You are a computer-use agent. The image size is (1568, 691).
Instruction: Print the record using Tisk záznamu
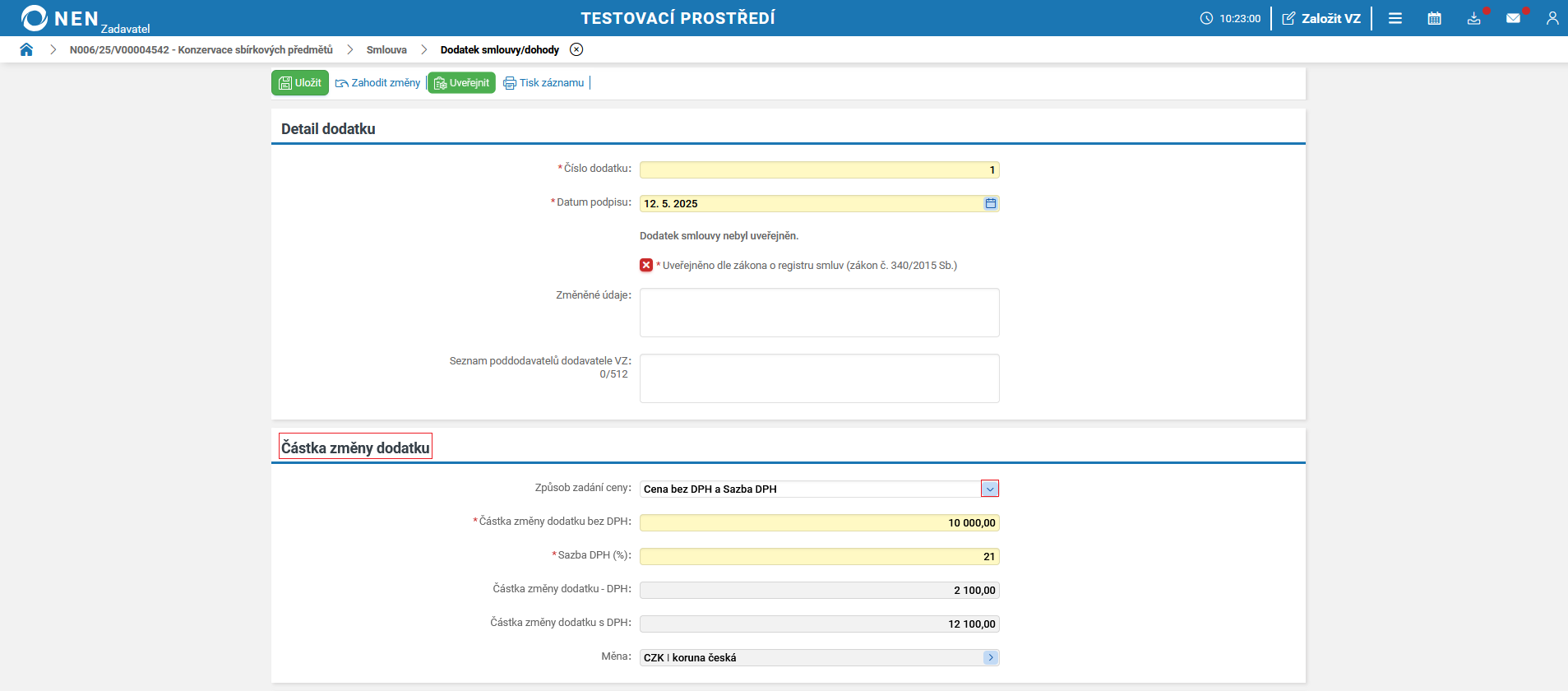coord(543,82)
